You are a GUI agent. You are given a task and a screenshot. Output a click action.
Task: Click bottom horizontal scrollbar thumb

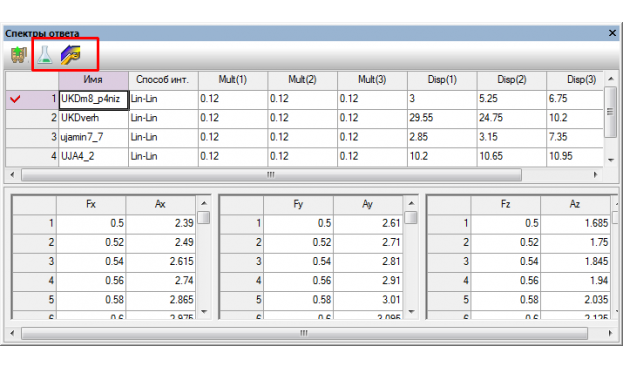pyautogui.click(x=304, y=333)
